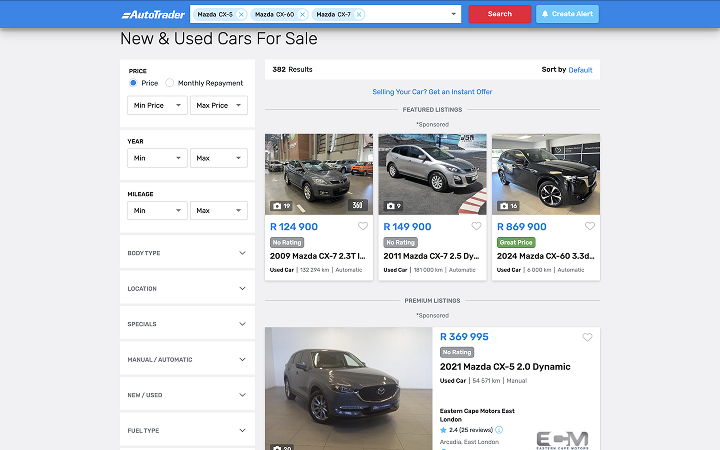Select the Price radio option
This screenshot has width=720, height=450.
(133, 83)
